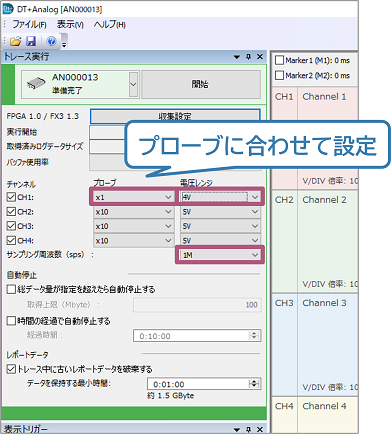
Task: Click the CH3 V/DIV 倍率 label
Action: (x=330, y=387)
